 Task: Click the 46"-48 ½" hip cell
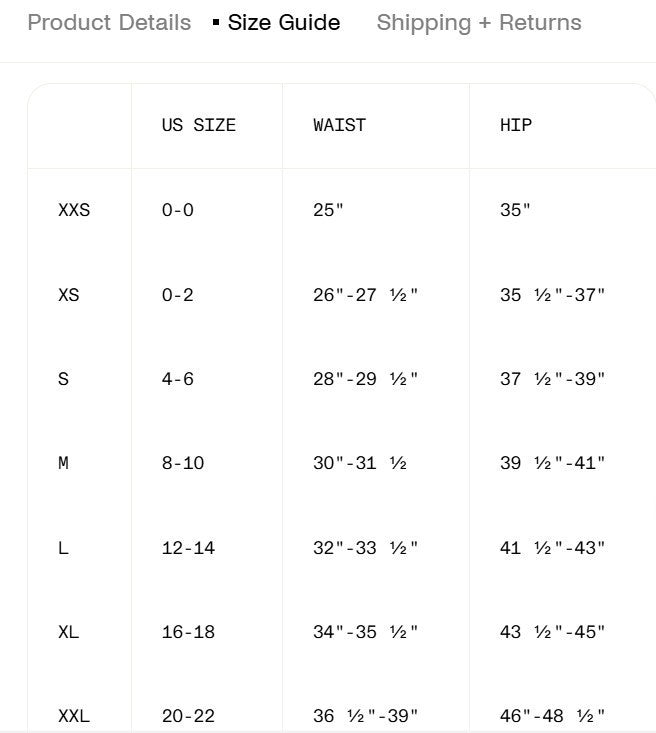tap(552, 716)
